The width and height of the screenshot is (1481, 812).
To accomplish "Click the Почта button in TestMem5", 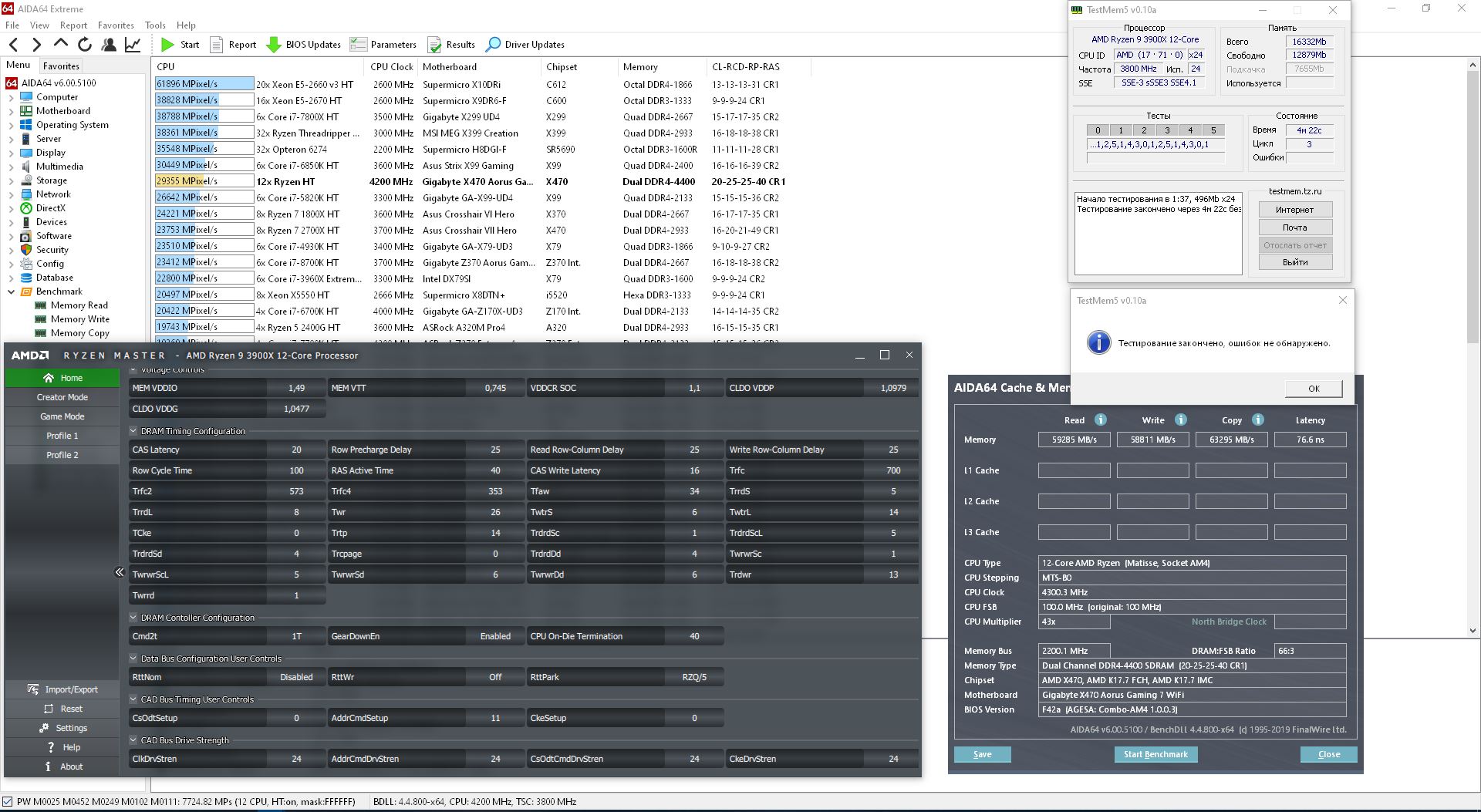I will [x=1295, y=227].
